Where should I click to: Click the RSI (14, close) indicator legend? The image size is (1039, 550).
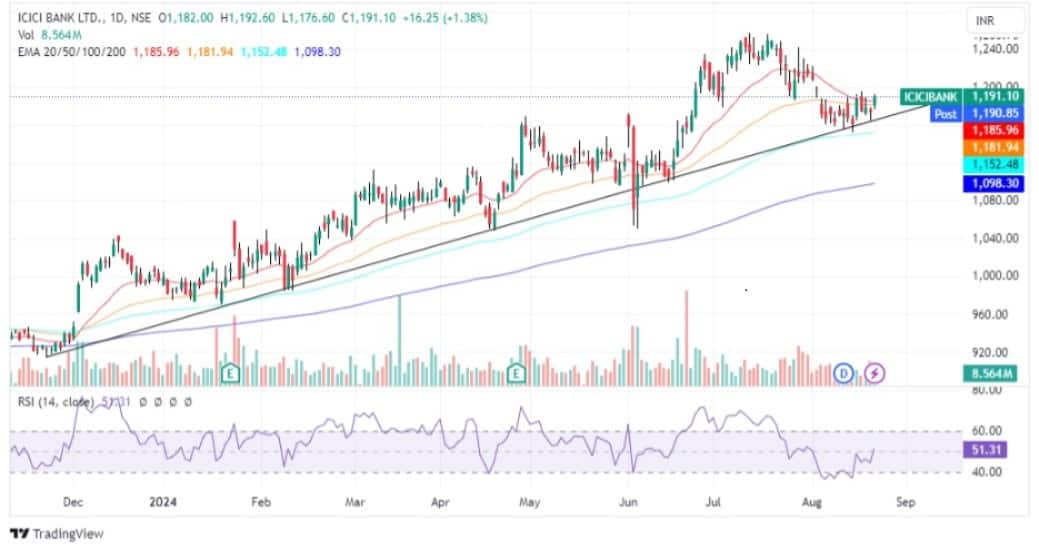tap(56, 402)
